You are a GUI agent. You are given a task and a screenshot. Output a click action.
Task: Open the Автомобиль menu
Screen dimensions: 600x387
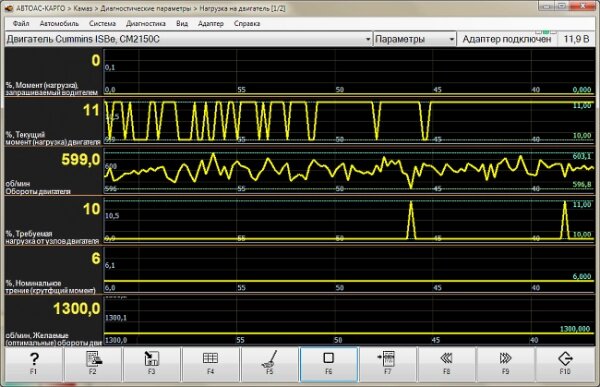pyautogui.click(x=59, y=24)
